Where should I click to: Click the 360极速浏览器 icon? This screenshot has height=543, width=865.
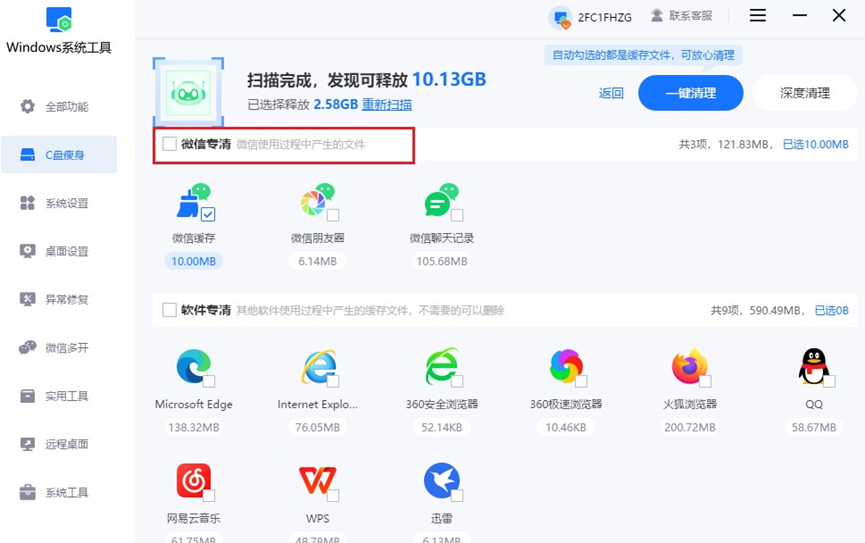(x=566, y=366)
